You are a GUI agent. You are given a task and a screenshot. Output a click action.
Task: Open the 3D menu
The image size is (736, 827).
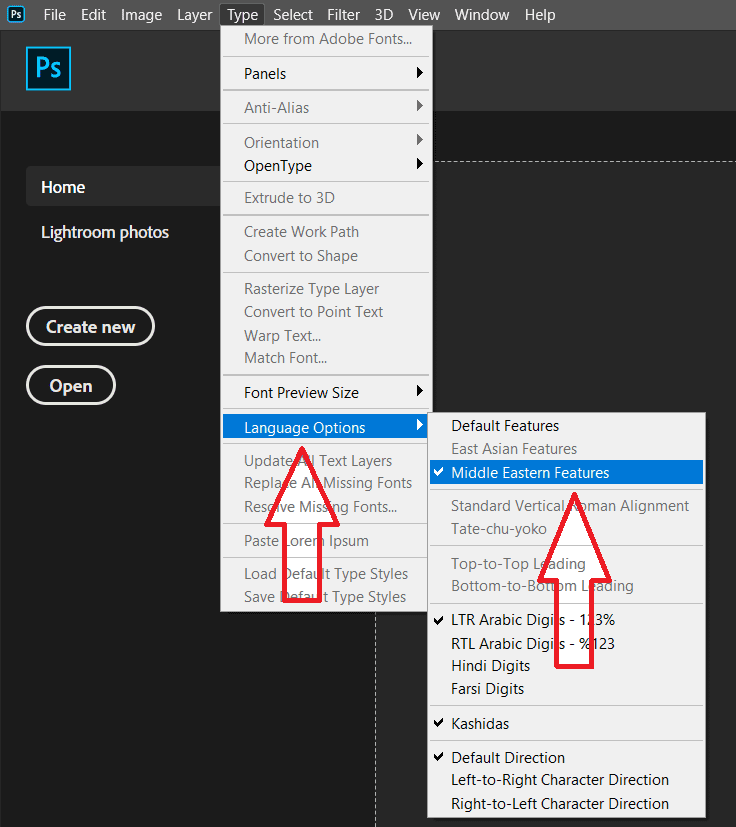[384, 15]
